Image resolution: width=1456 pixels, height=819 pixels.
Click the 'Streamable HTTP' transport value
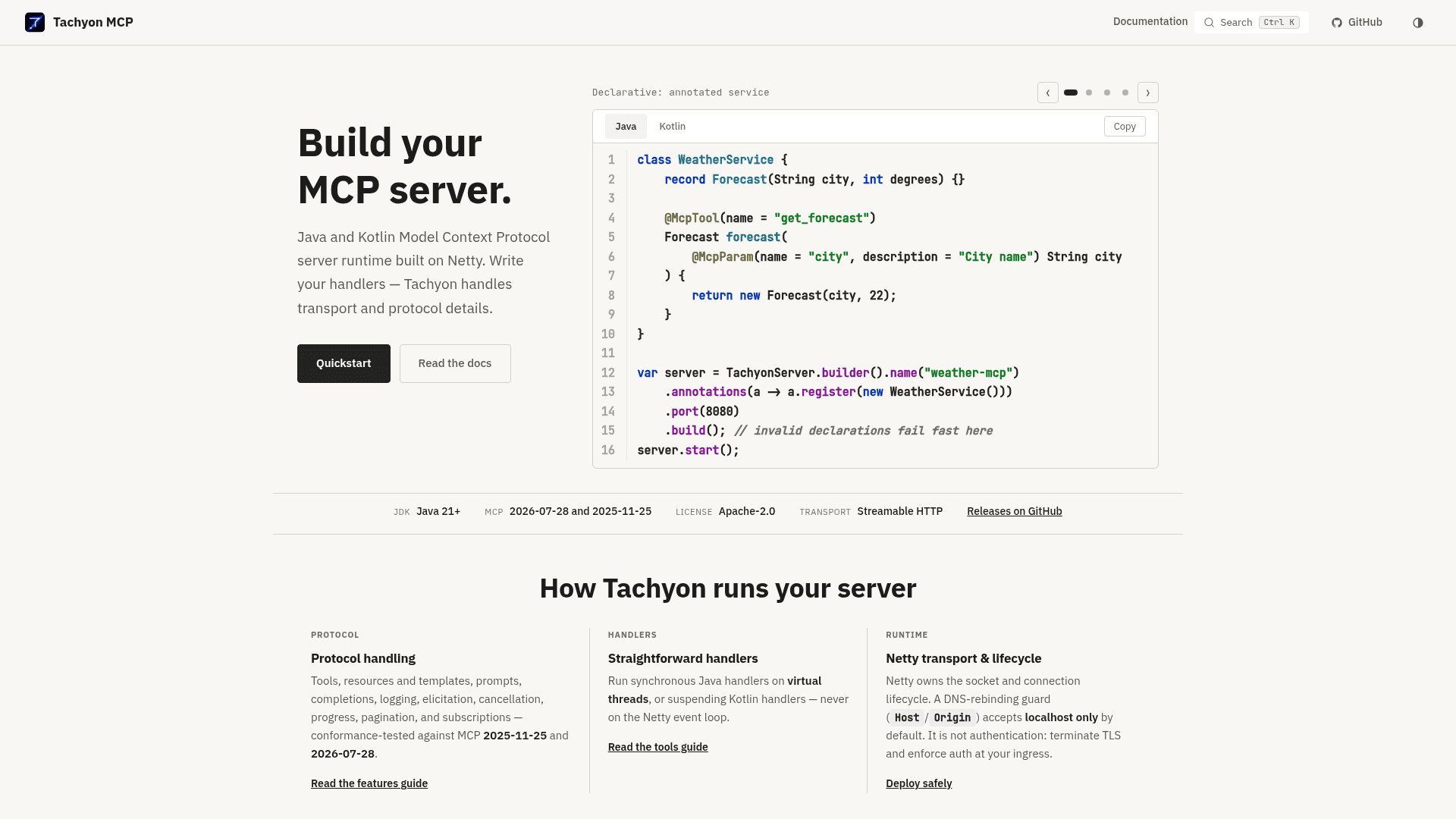tap(900, 512)
